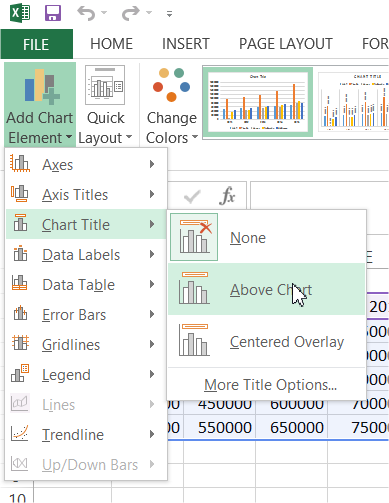Open the Quick Layout dropdown
The height and width of the screenshot is (503, 389).
[105, 104]
